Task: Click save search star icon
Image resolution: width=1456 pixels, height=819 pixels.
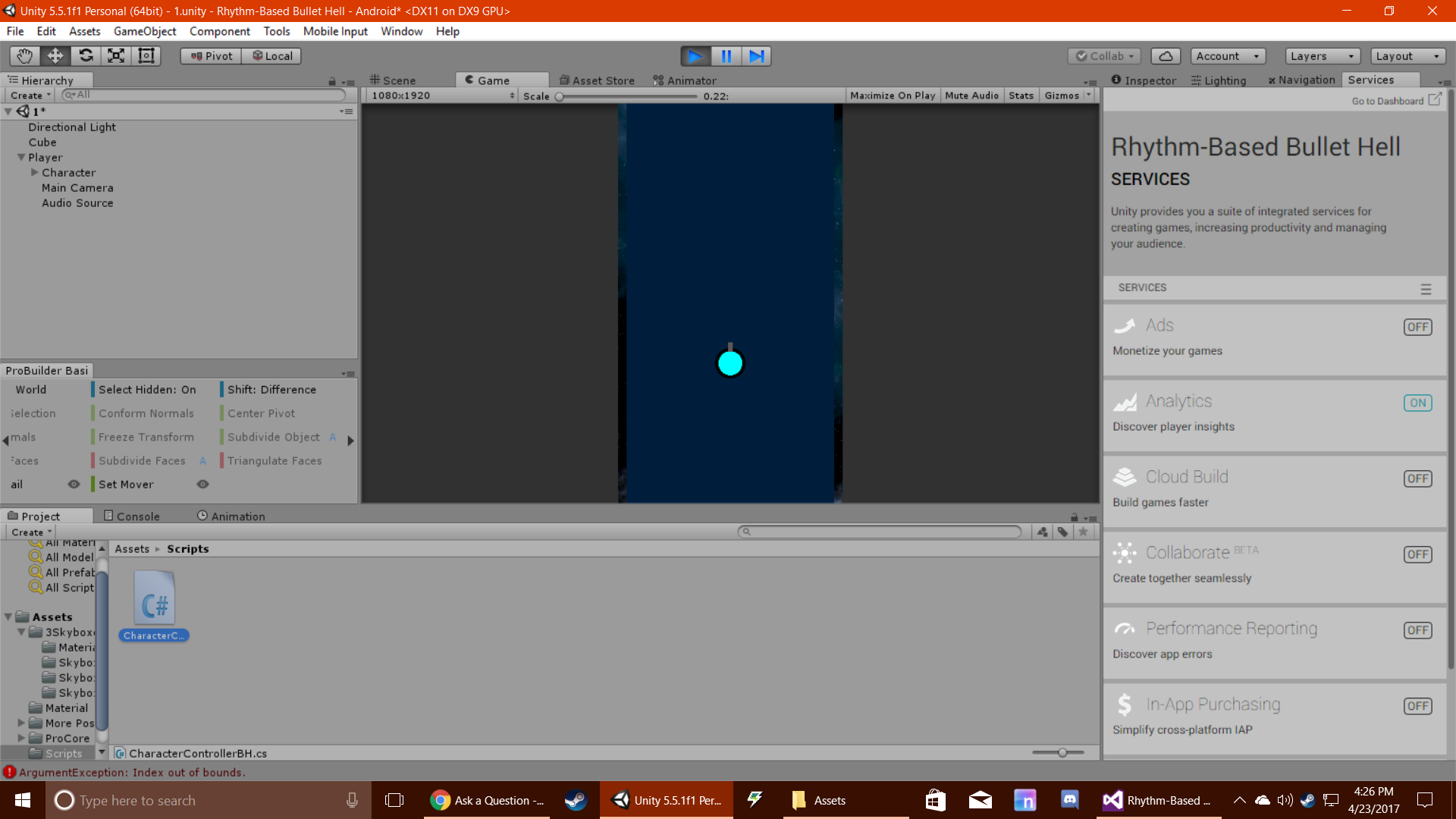Action: [x=1084, y=532]
